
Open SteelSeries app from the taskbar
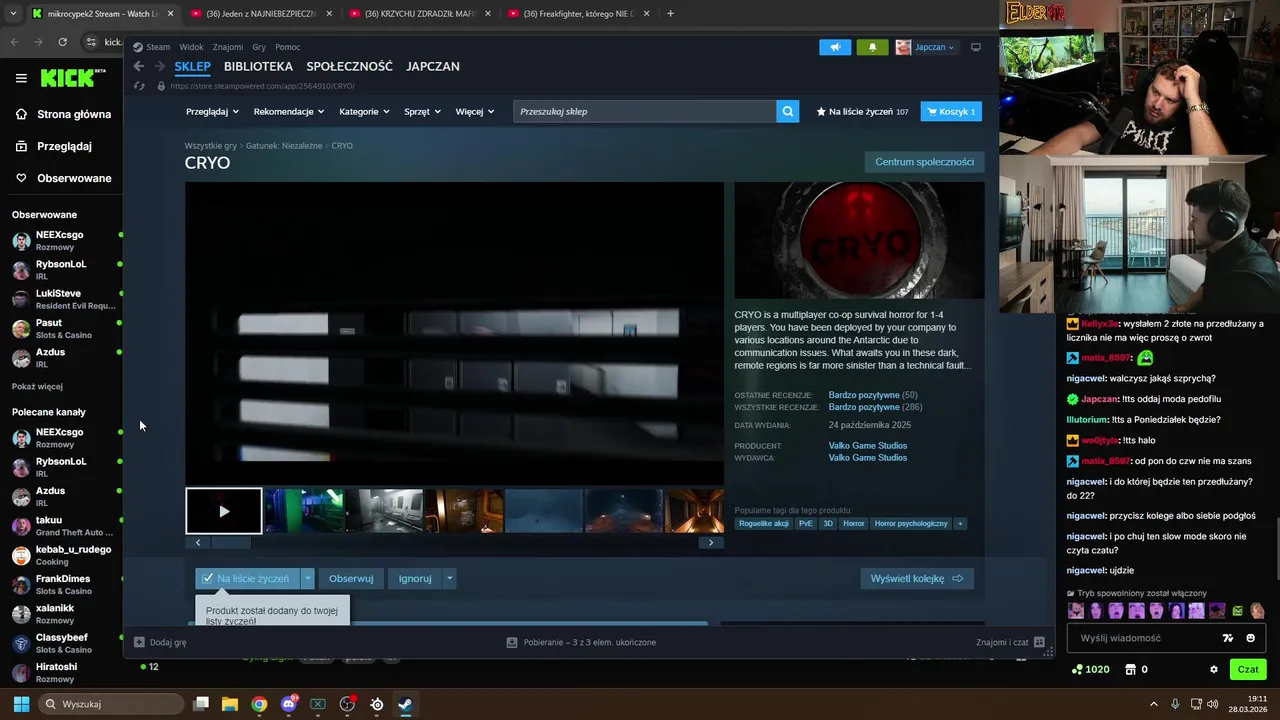(376, 704)
